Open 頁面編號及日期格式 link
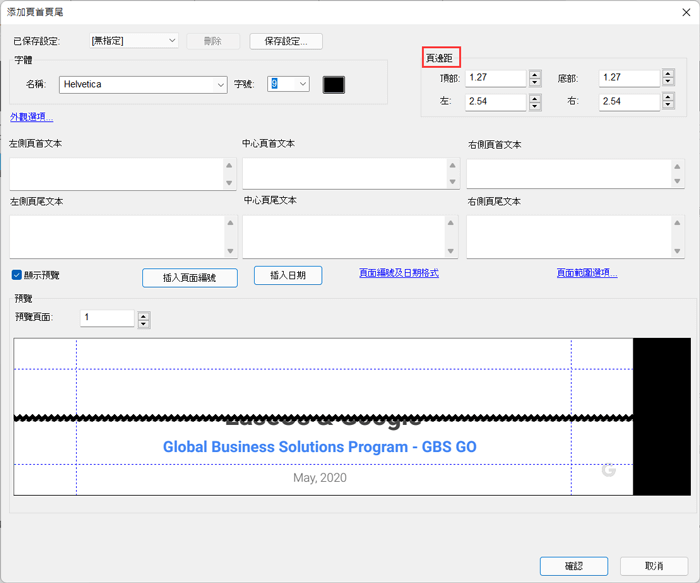Image resolution: width=700 pixels, height=583 pixels. 399,273
